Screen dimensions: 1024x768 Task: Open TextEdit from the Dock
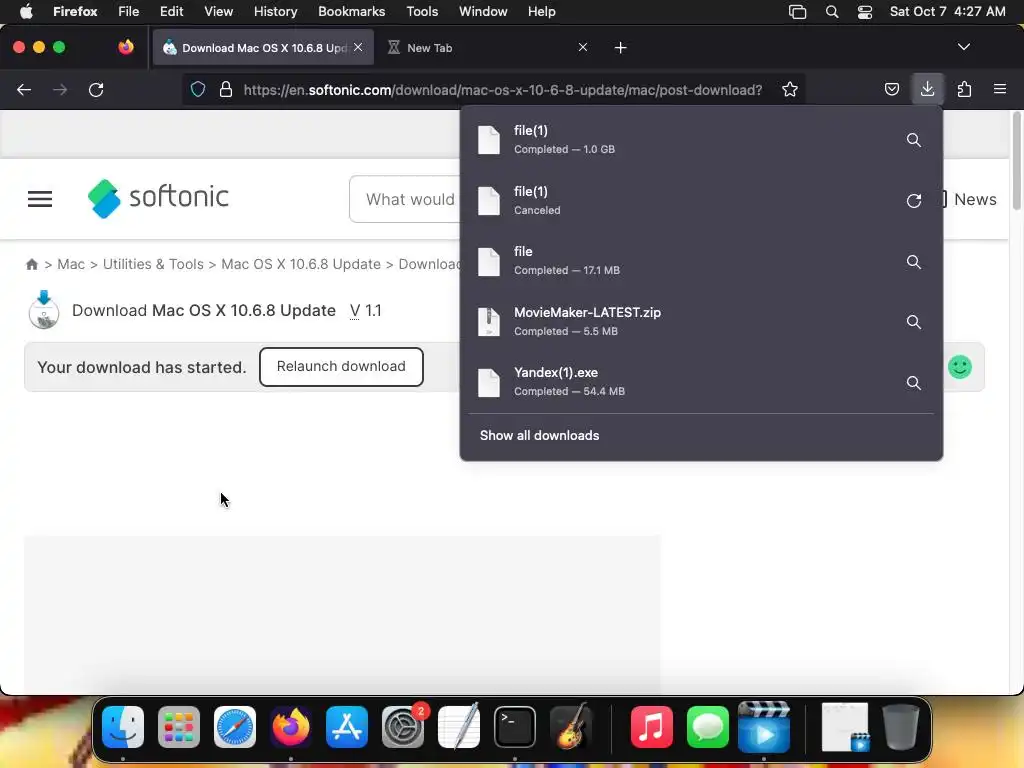pos(459,727)
